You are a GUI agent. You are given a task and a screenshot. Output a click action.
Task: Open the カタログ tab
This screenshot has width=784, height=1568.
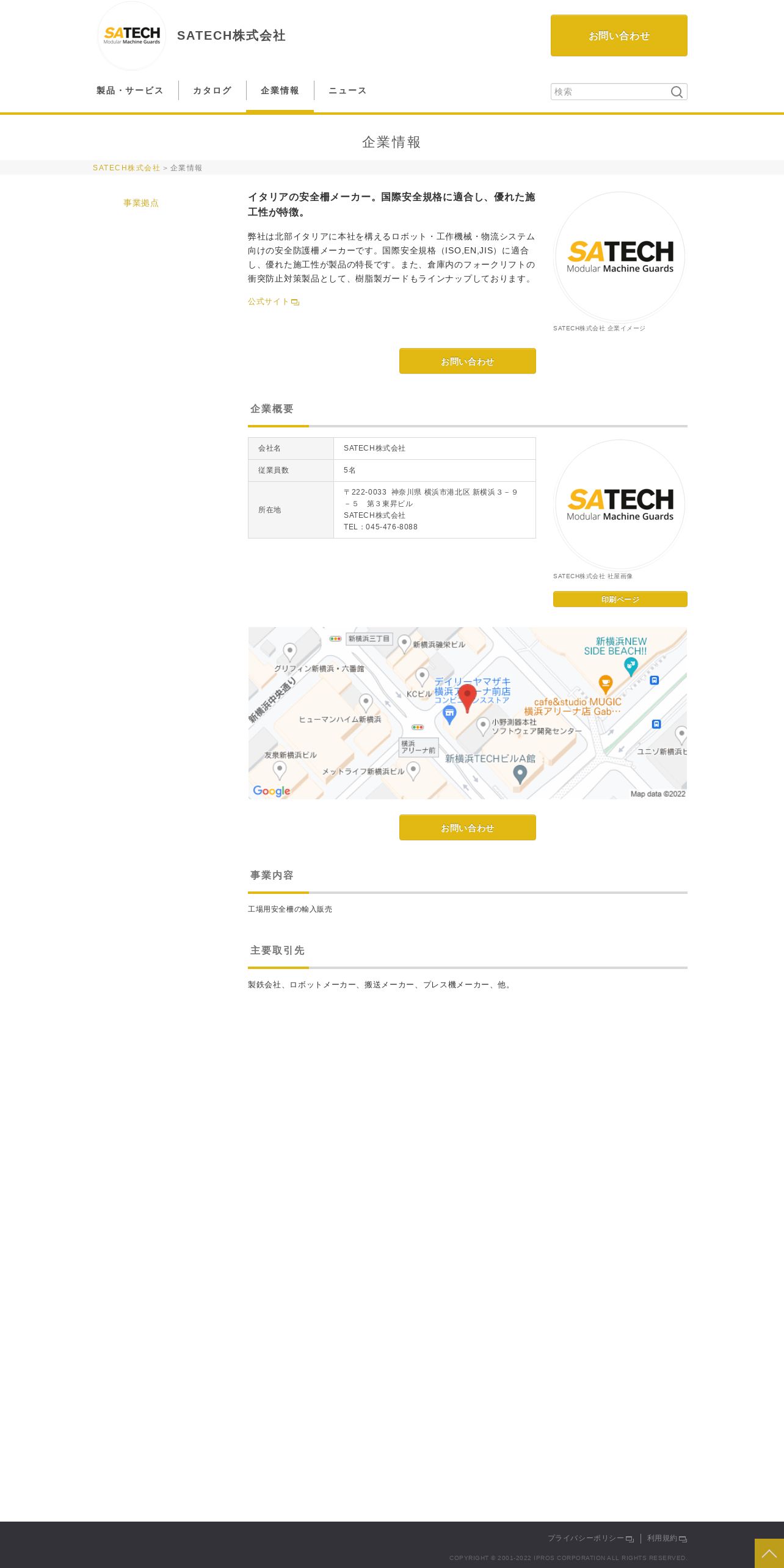pyautogui.click(x=212, y=90)
